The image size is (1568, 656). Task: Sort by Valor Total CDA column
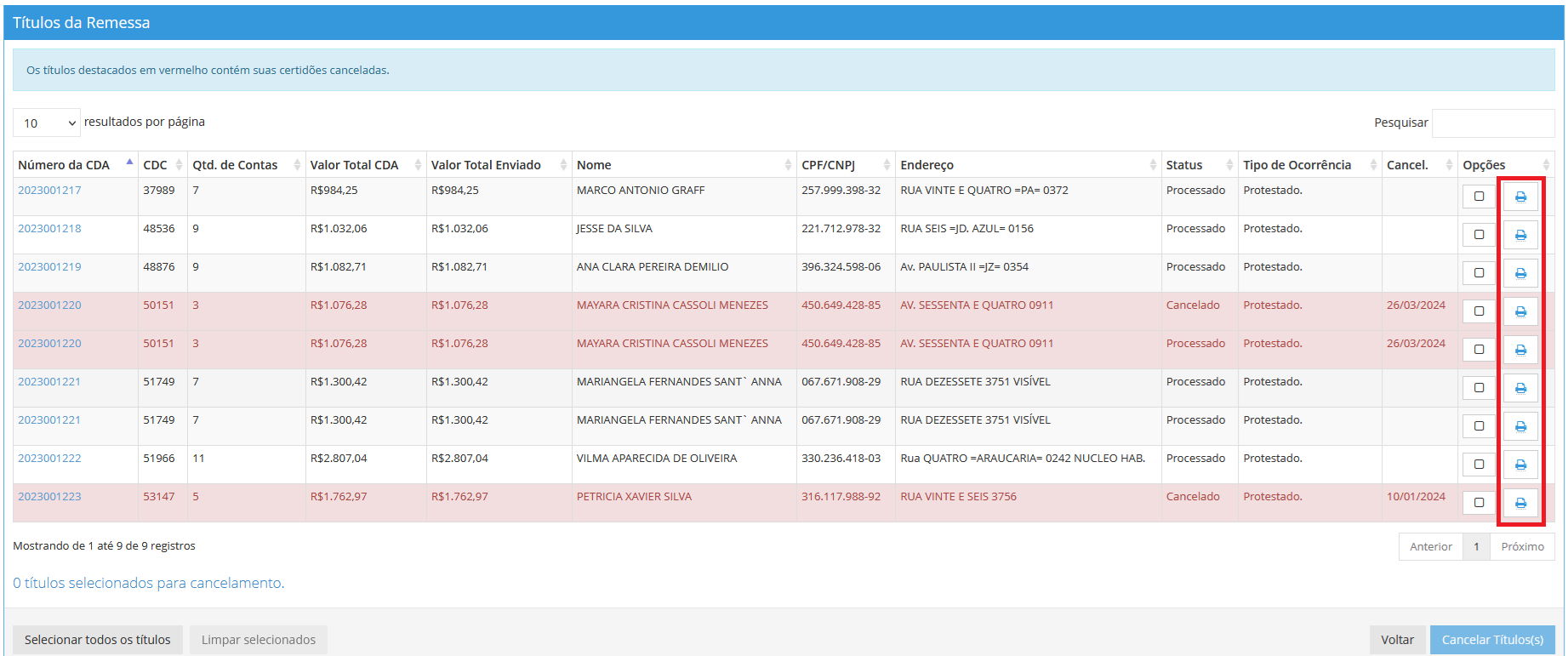354,165
